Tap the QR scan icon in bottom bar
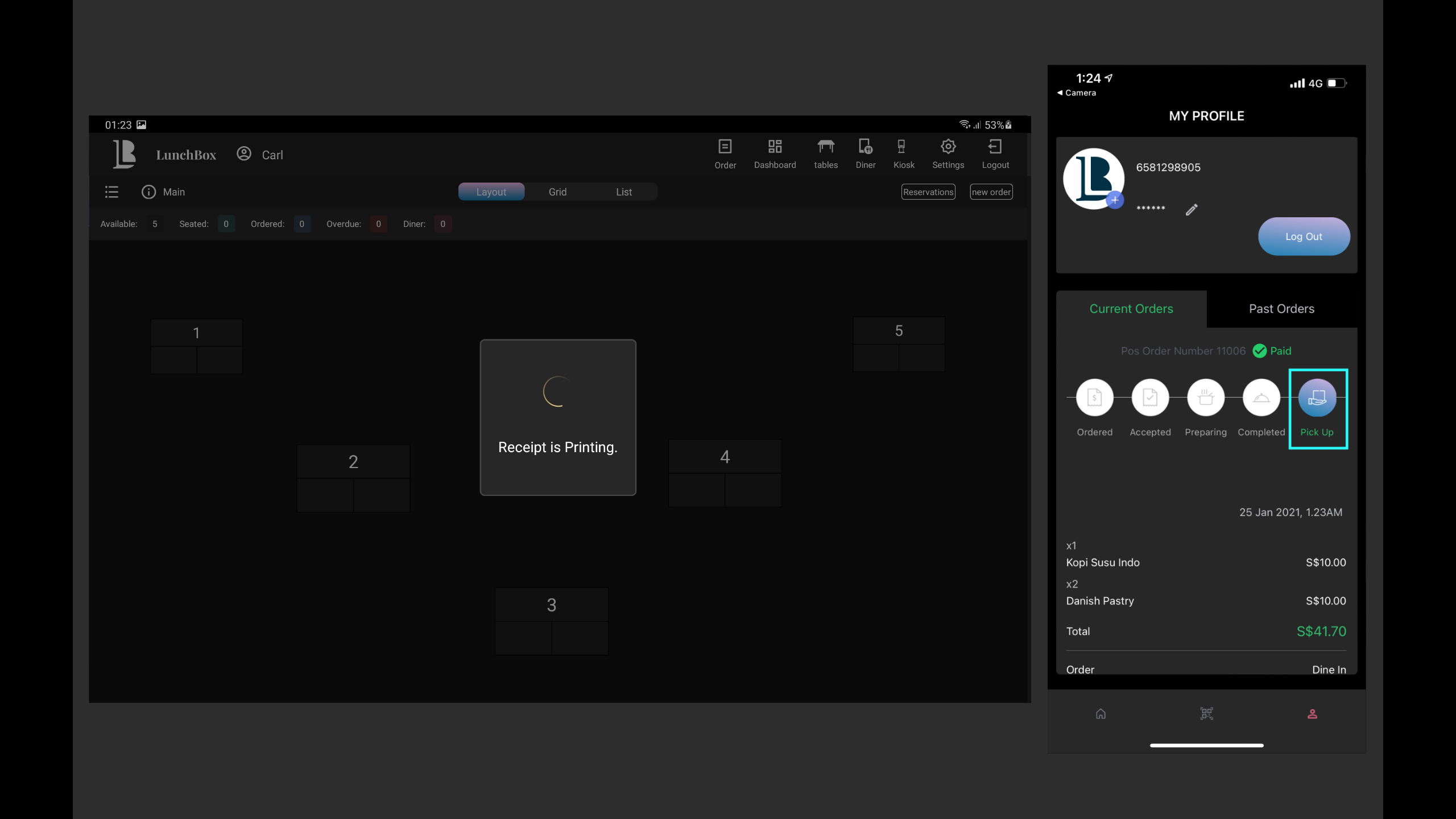Viewport: 1456px width, 819px height. point(1206,713)
